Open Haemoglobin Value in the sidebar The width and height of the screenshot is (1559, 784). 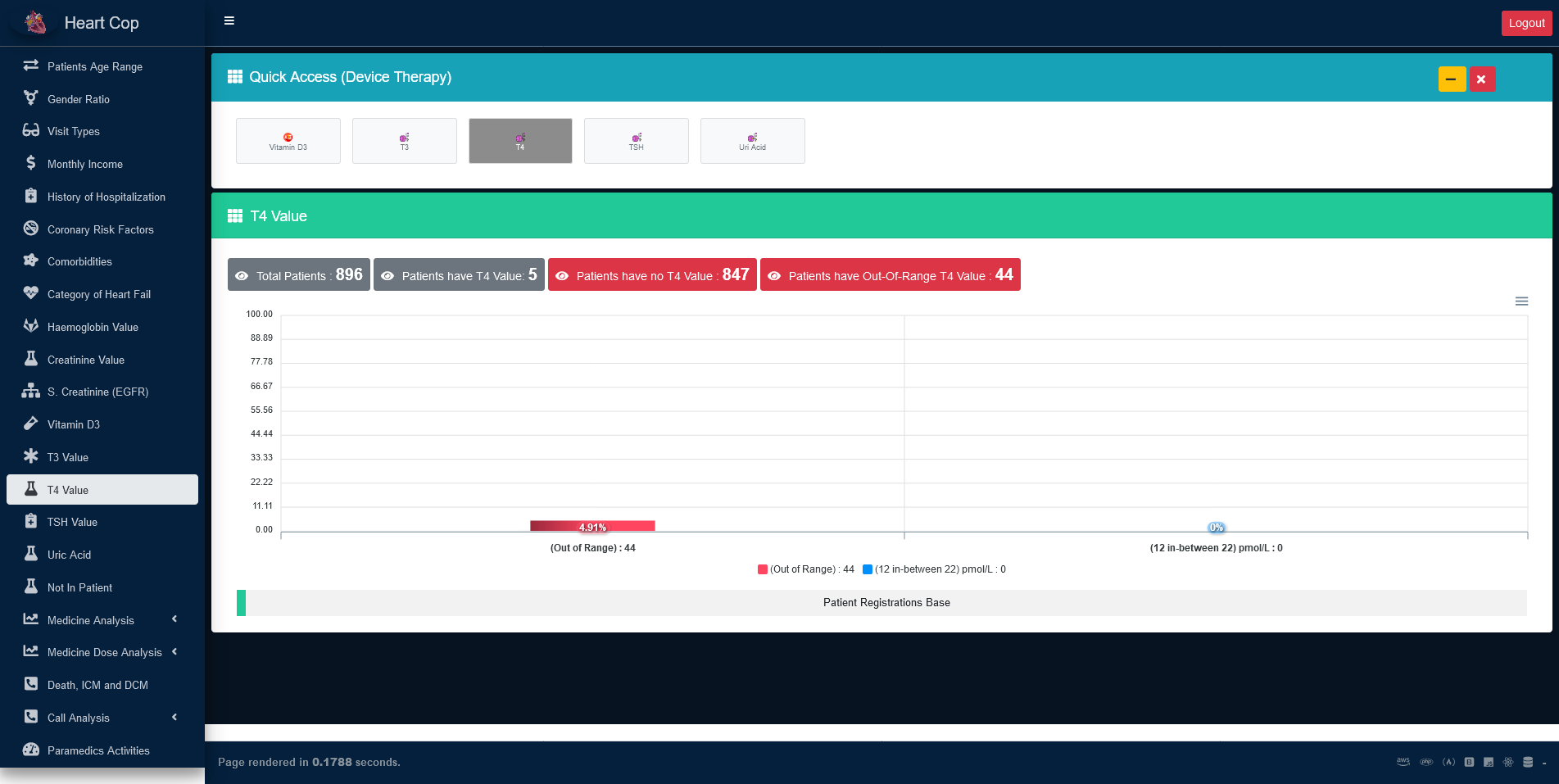click(93, 327)
